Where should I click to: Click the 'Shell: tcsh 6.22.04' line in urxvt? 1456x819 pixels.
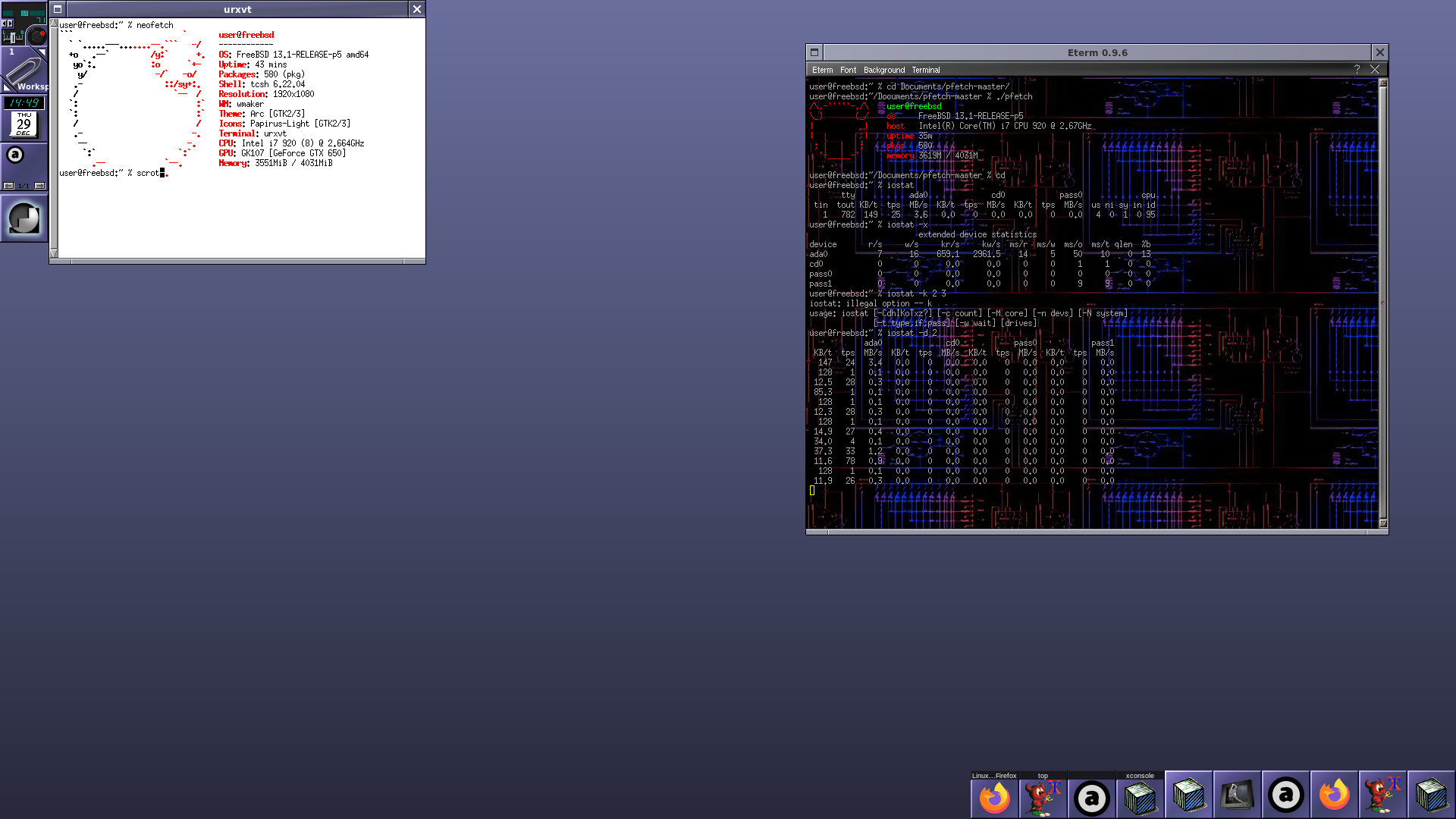[262, 84]
